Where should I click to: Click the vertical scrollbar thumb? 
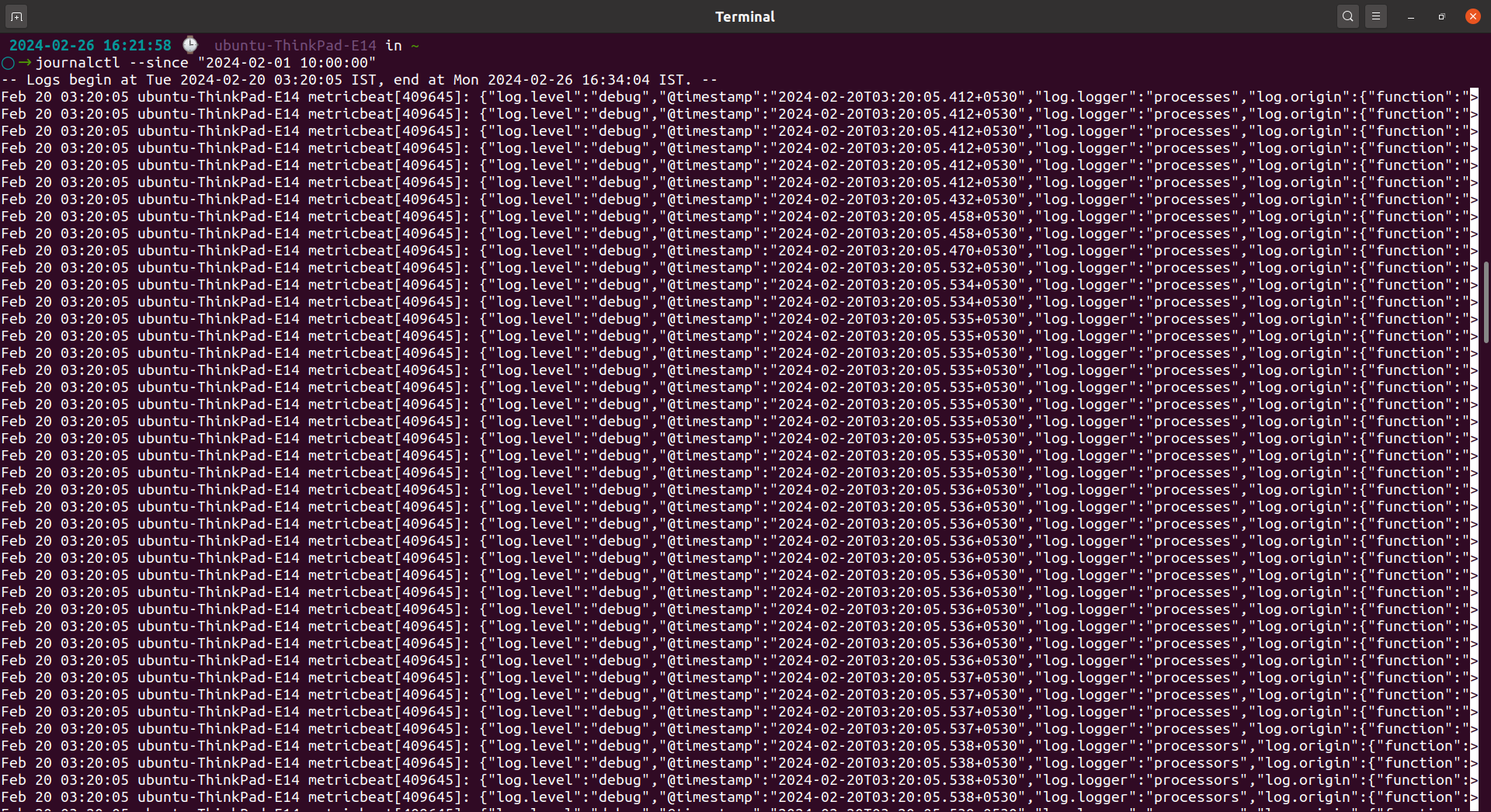[1486, 302]
